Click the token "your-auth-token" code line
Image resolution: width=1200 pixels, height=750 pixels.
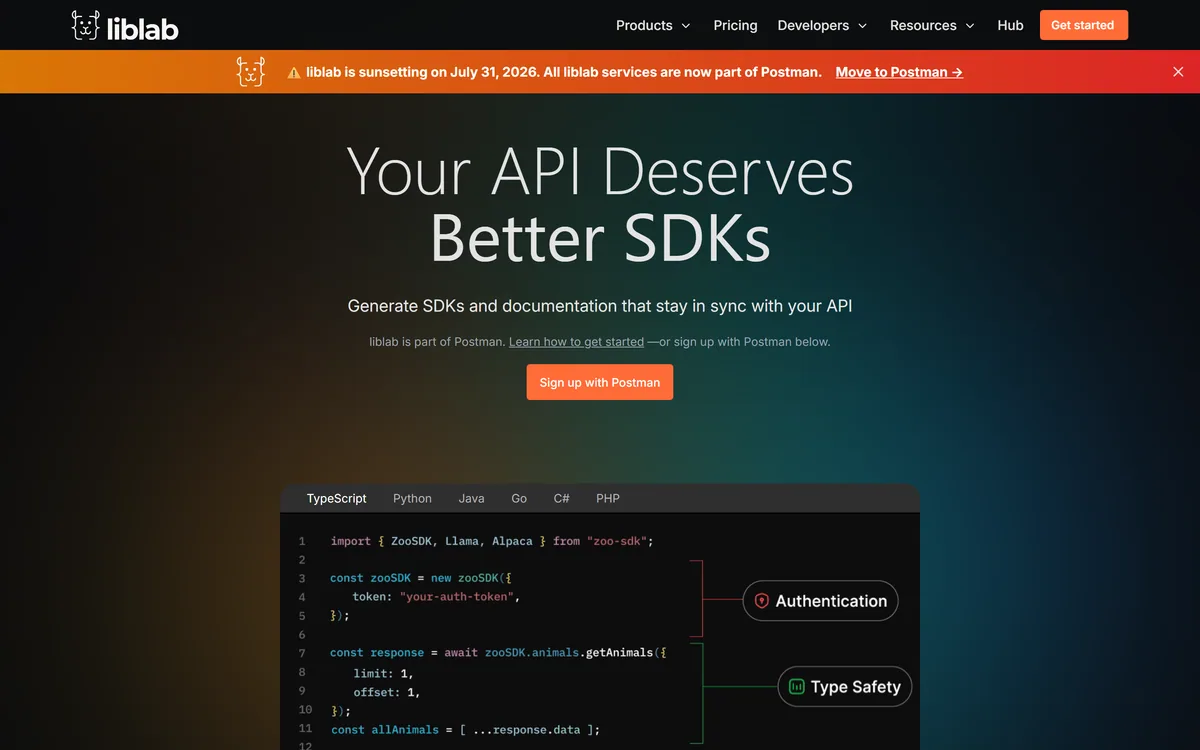[436, 597]
